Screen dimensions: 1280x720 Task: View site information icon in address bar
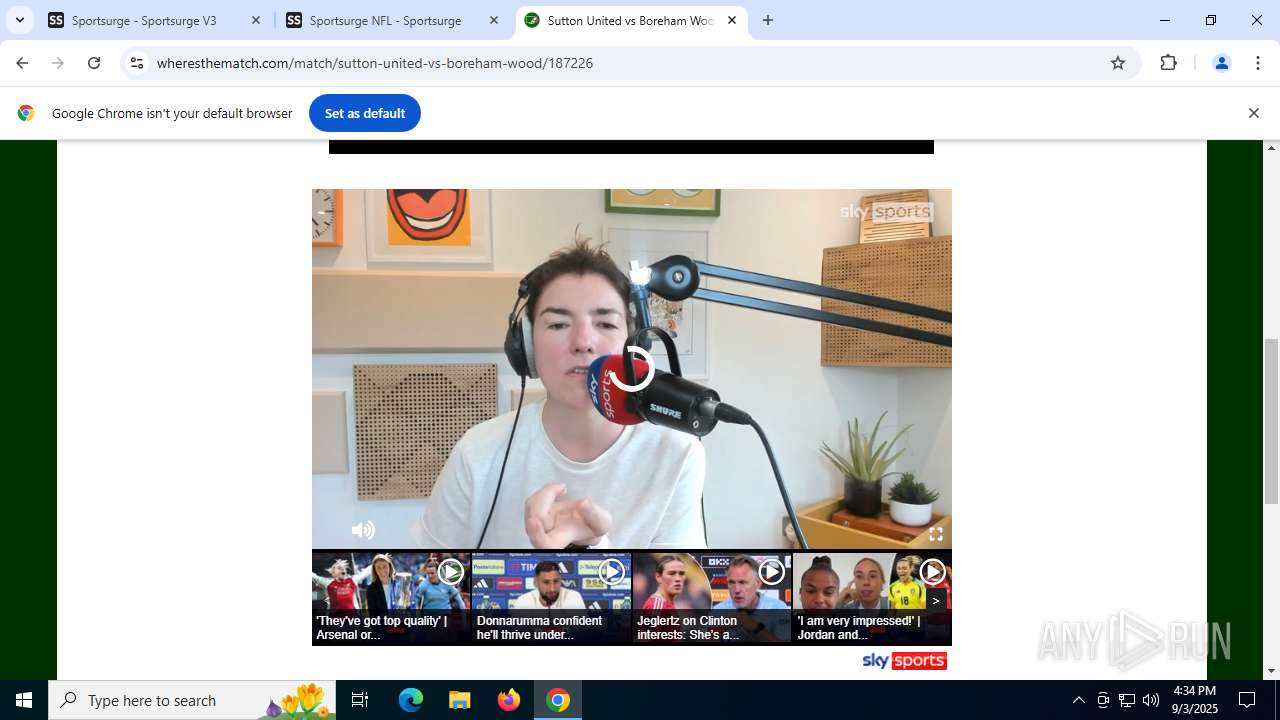pyautogui.click(x=137, y=63)
